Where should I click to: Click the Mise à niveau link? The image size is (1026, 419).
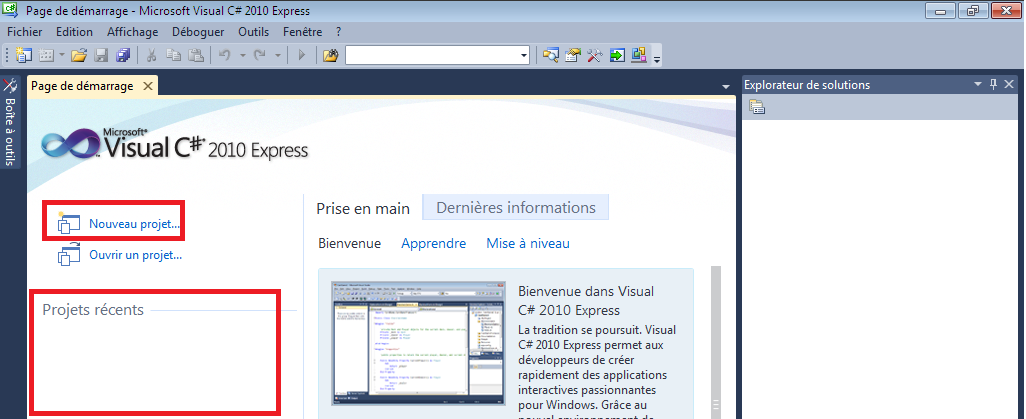528,244
